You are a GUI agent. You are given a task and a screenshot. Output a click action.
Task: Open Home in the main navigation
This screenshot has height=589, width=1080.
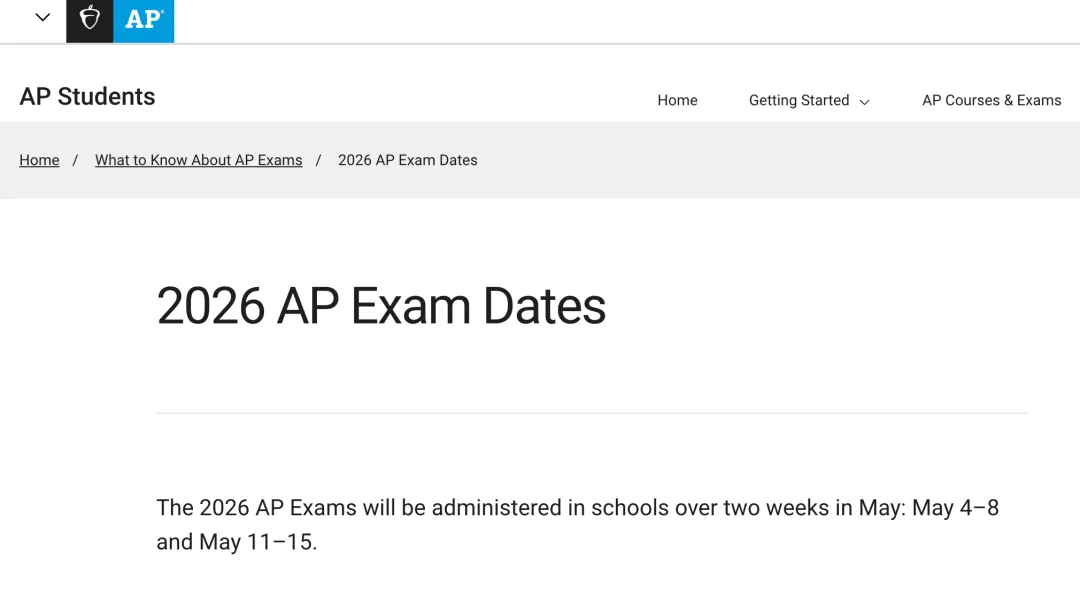pos(677,100)
